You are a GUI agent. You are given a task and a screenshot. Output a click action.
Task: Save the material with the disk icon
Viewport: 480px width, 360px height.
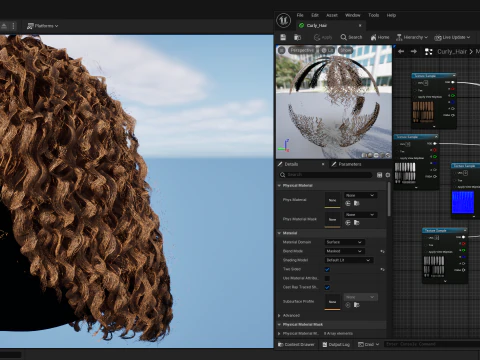point(283,37)
